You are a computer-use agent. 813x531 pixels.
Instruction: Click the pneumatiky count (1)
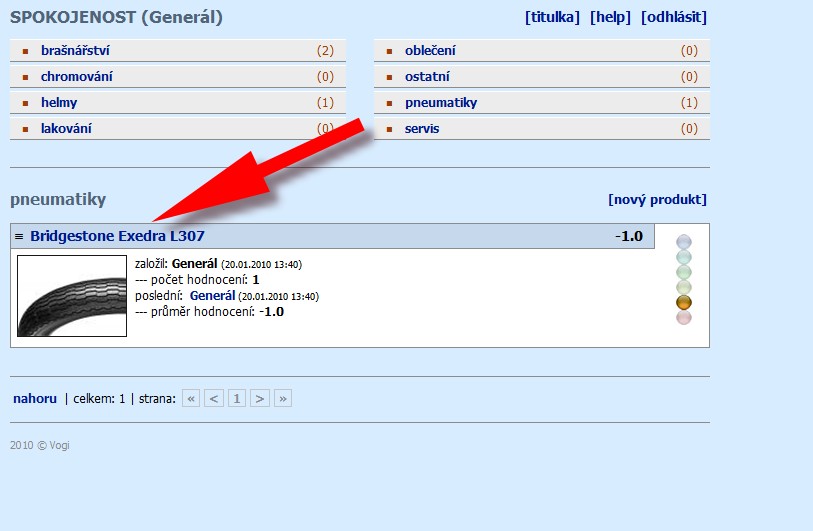tap(690, 103)
